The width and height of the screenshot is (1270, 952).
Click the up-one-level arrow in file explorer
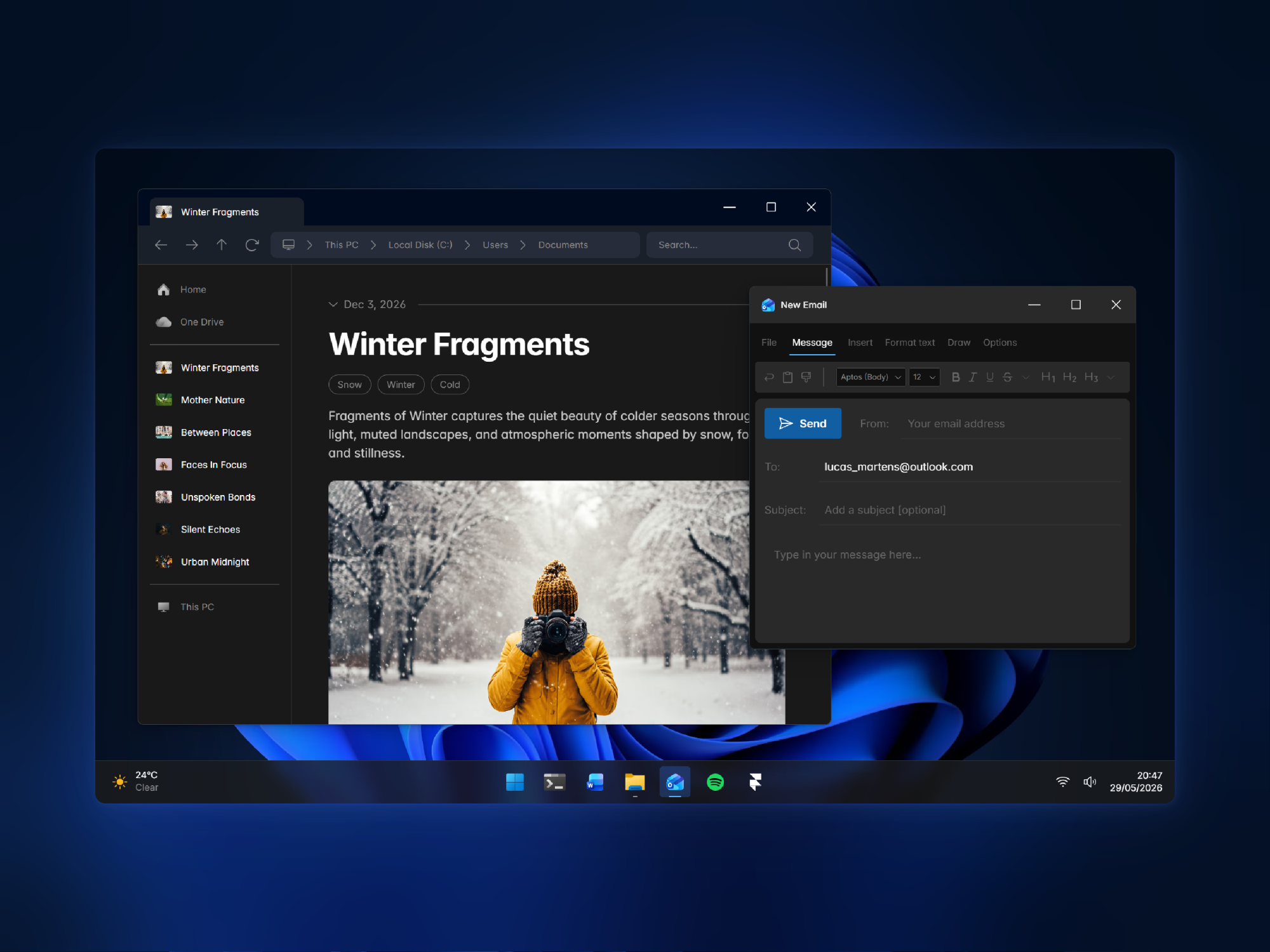[x=222, y=245]
